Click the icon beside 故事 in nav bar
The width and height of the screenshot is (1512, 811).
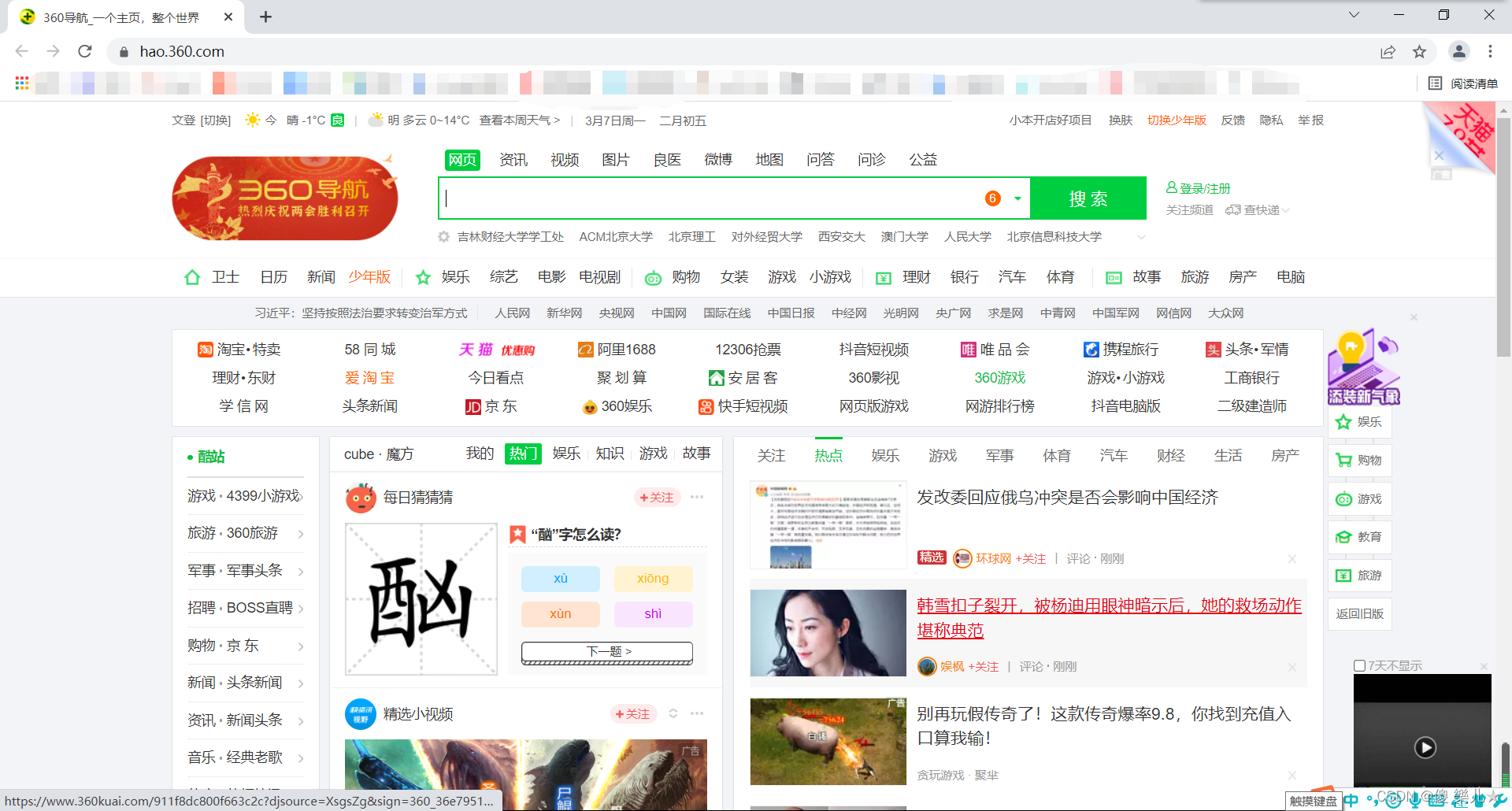pos(1114,278)
